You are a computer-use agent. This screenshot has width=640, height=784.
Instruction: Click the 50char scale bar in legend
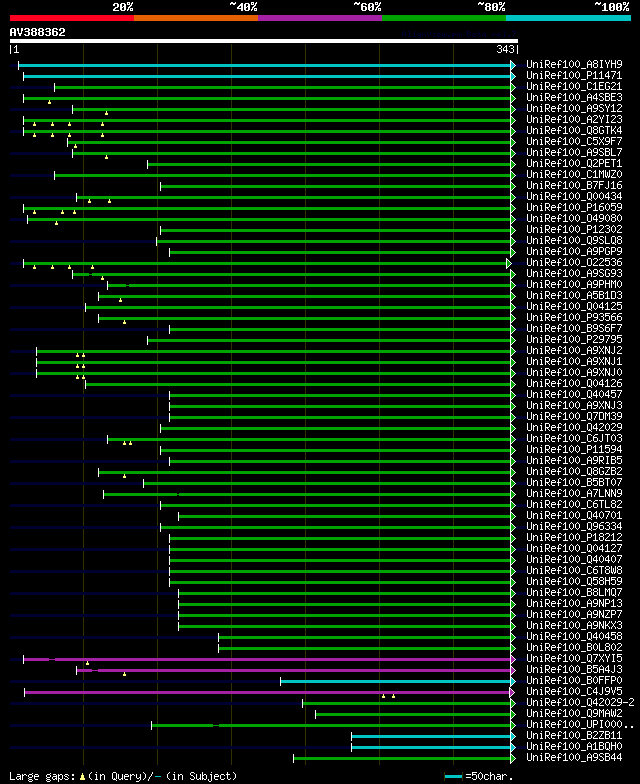click(x=453, y=776)
